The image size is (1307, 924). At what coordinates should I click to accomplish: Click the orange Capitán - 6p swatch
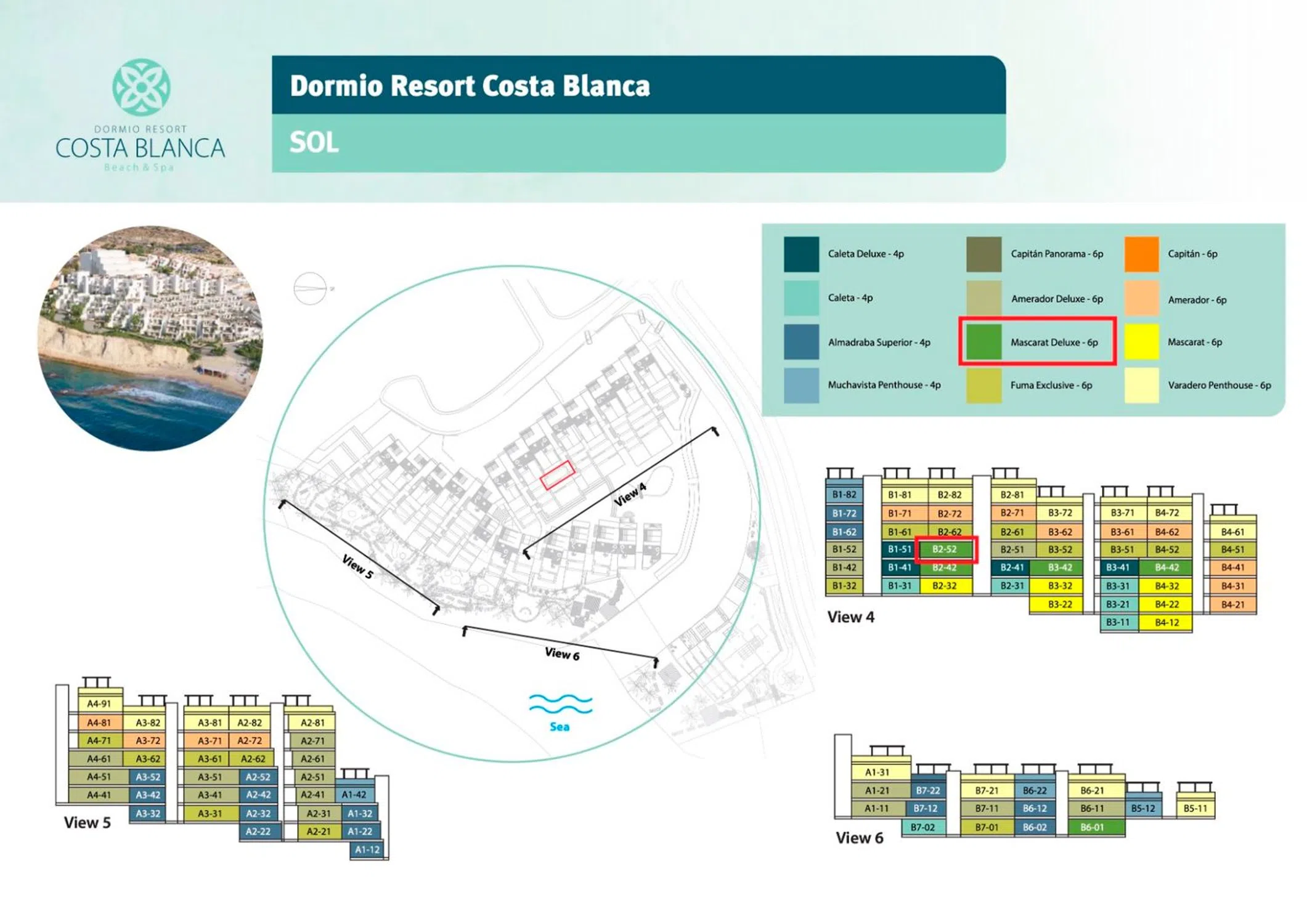pyautogui.click(x=1141, y=254)
